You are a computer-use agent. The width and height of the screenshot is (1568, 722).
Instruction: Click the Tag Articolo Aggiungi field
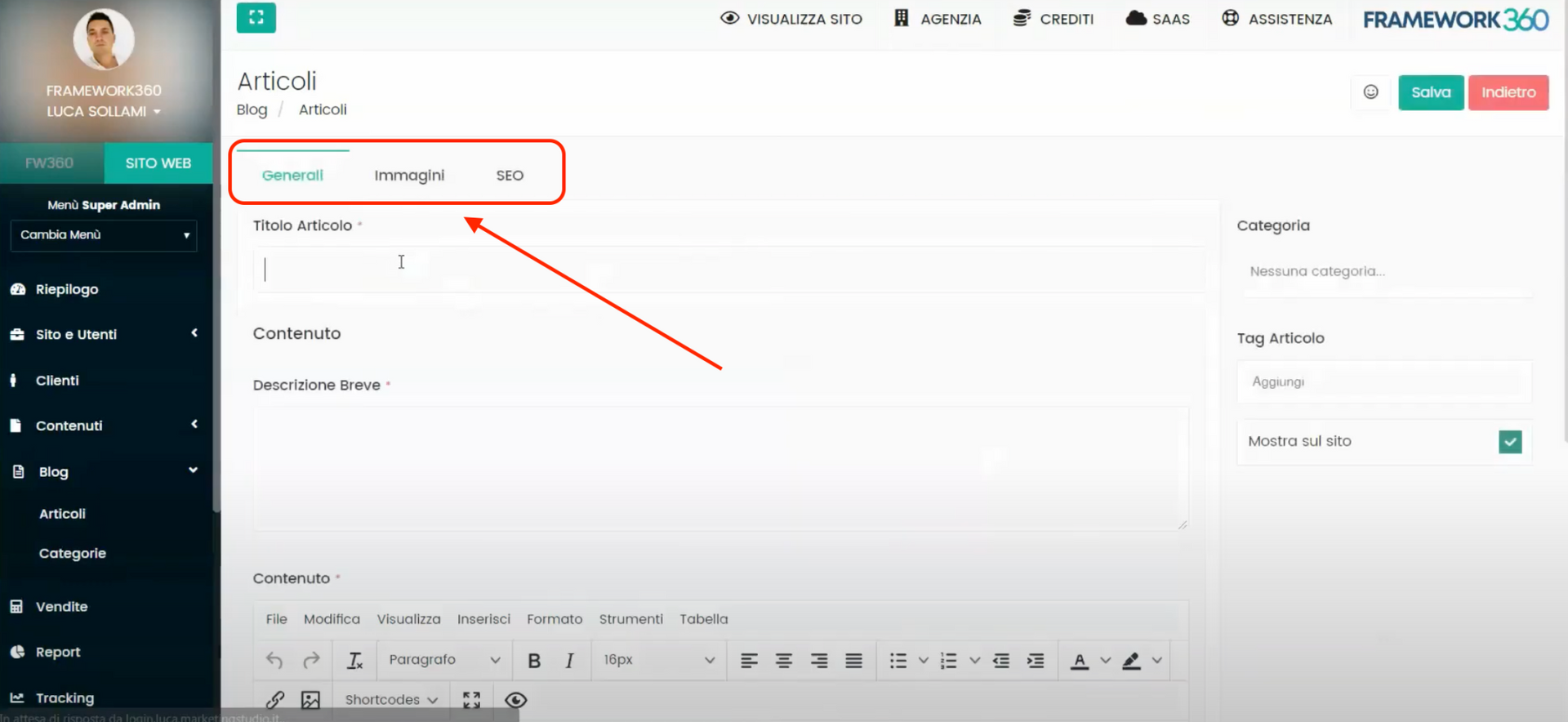1384,381
